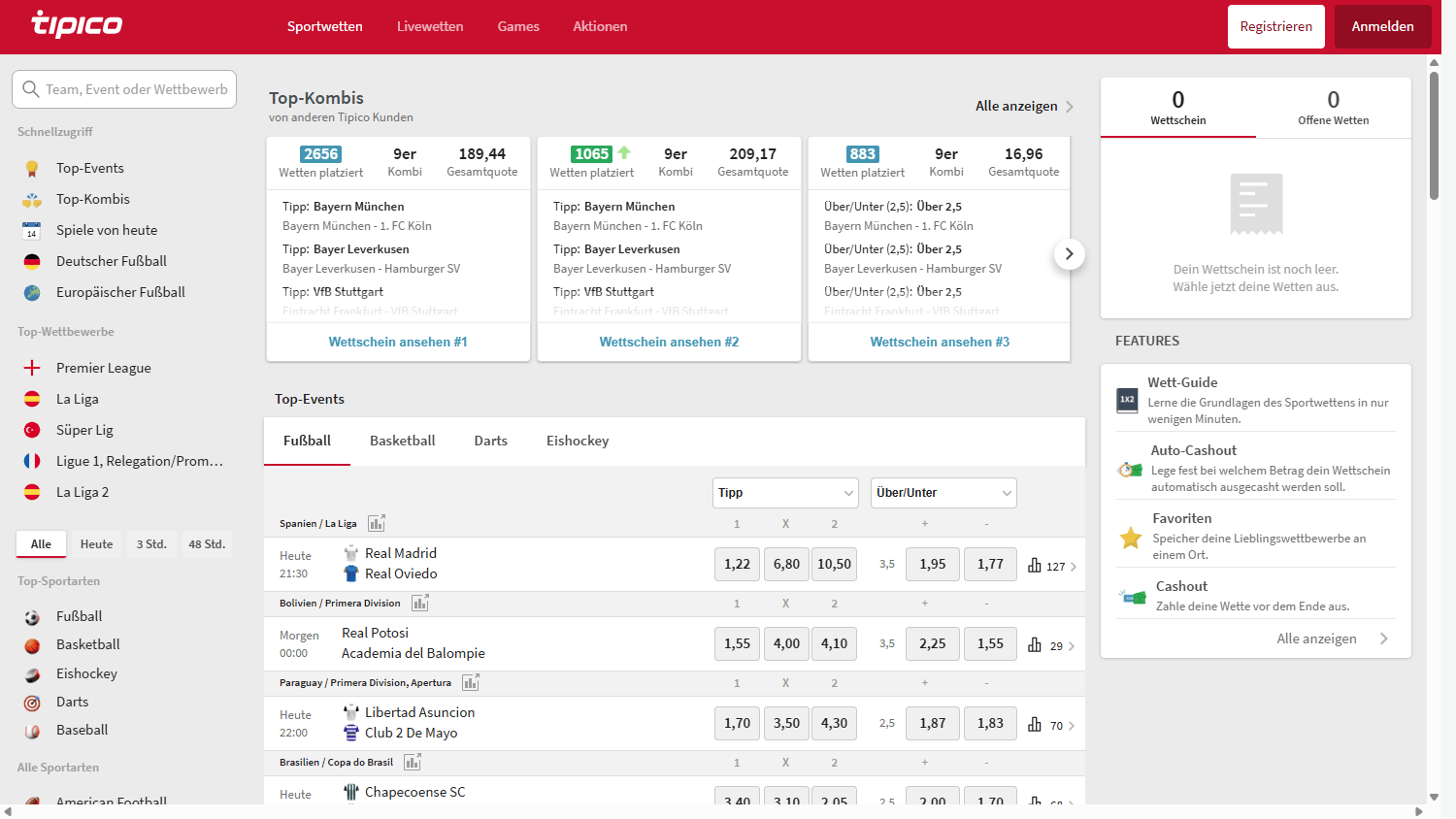Click the Baseball icon in sidebar
Viewport: 1456px width, 819px height.
pyautogui.click(x=32, y=731)
